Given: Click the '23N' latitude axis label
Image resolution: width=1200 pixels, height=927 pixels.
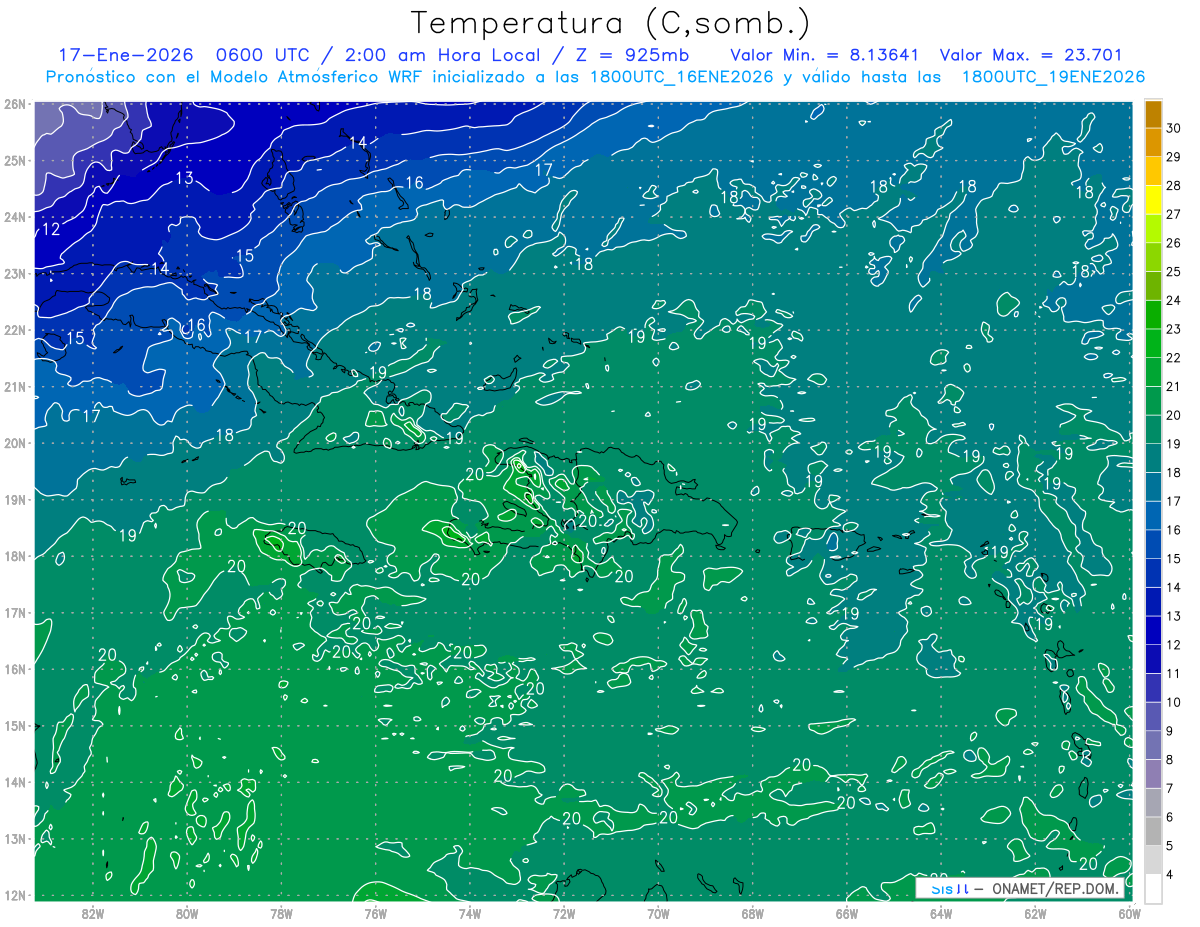Looking at the screenshot, I should [x=15, y=273].
